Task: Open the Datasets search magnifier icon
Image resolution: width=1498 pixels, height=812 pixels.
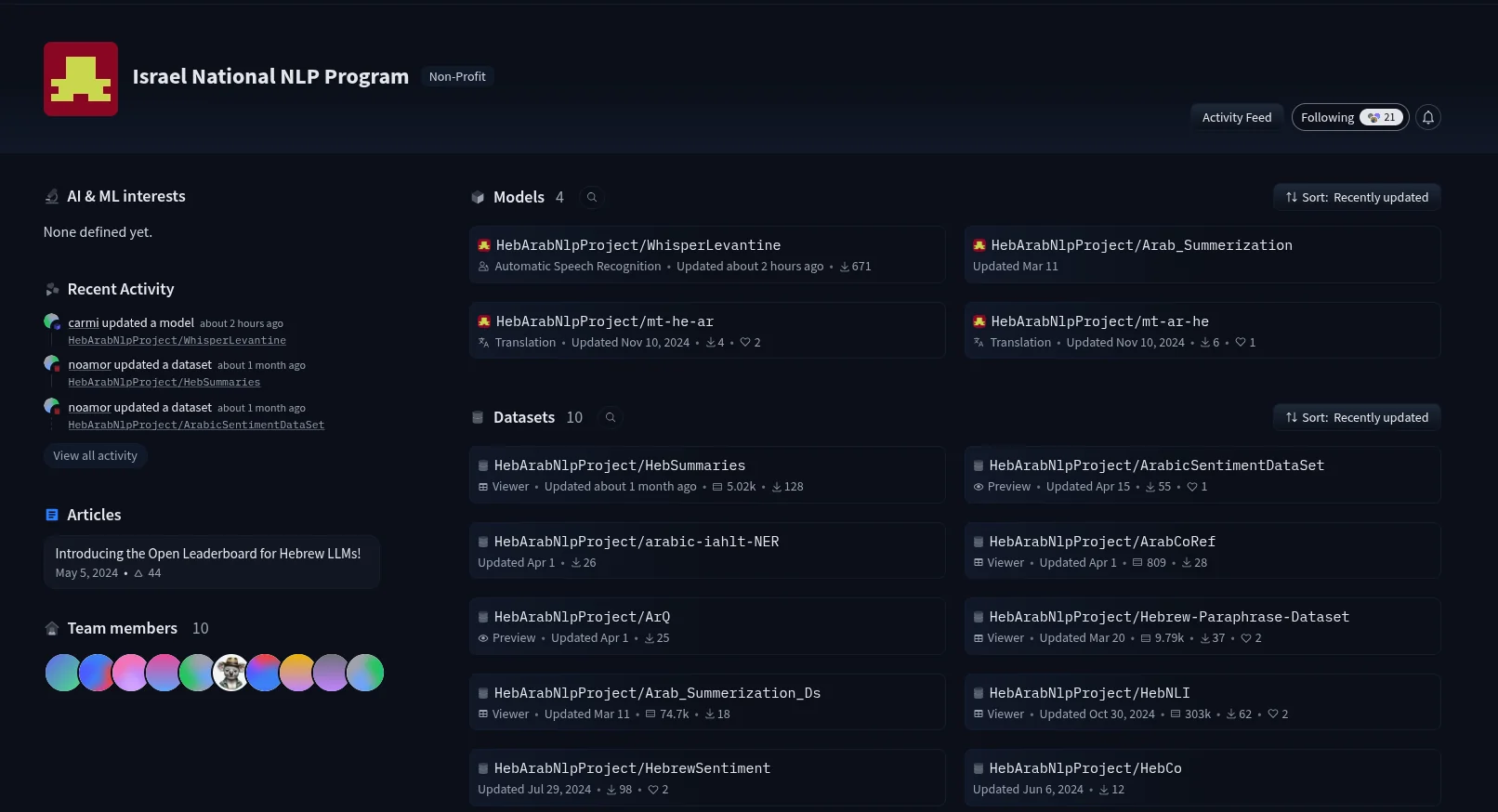Action: pos(611,417)
